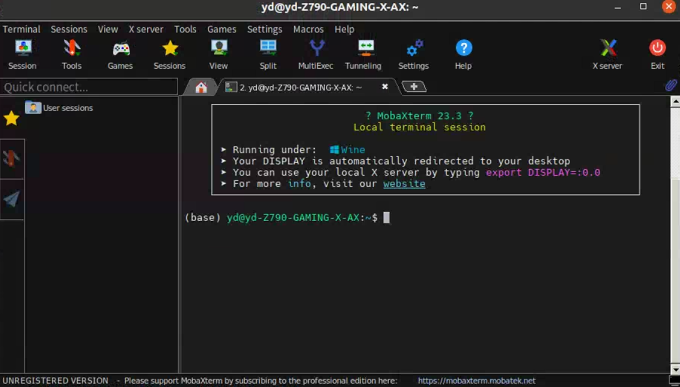Open the Help question mark icon

tap(463, 54)
